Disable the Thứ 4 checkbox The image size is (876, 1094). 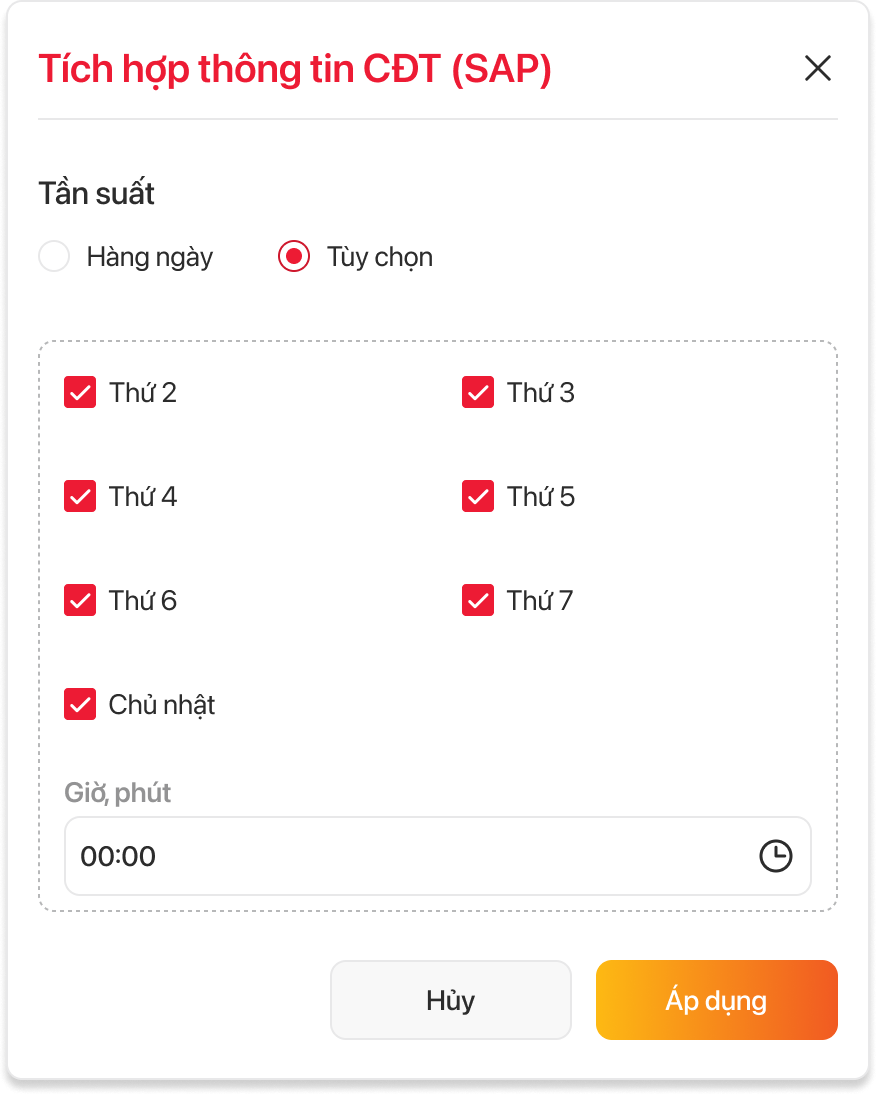[80, 497]
